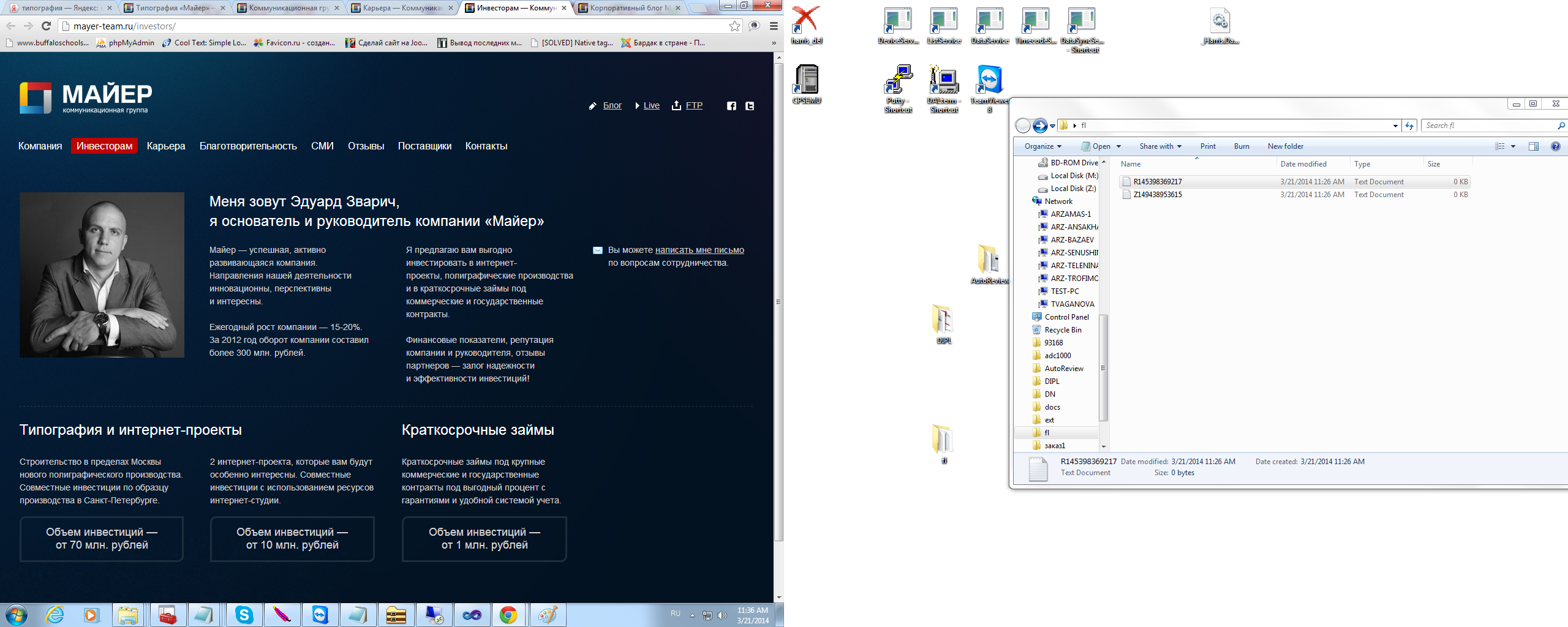Open the Twitter icon on the Mayer site
Viewport: 1568px width, 627px height.
[x=749, y=106]
